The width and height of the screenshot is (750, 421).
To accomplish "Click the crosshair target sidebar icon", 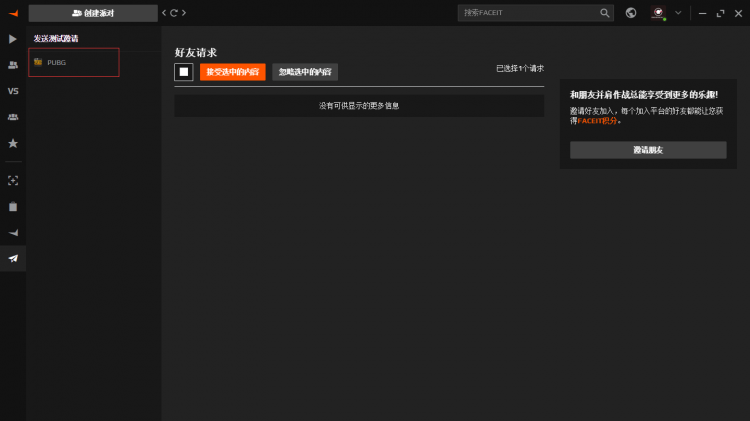I will click(x=13, y=180).
